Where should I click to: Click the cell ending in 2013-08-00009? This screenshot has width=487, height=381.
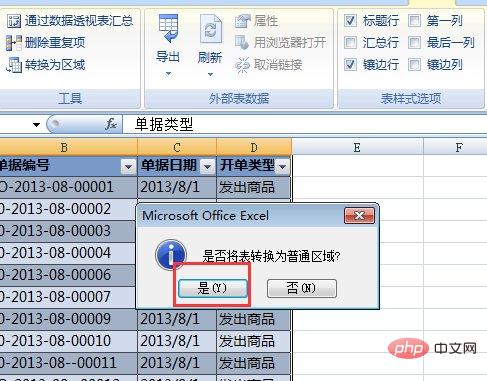[68, 319]
